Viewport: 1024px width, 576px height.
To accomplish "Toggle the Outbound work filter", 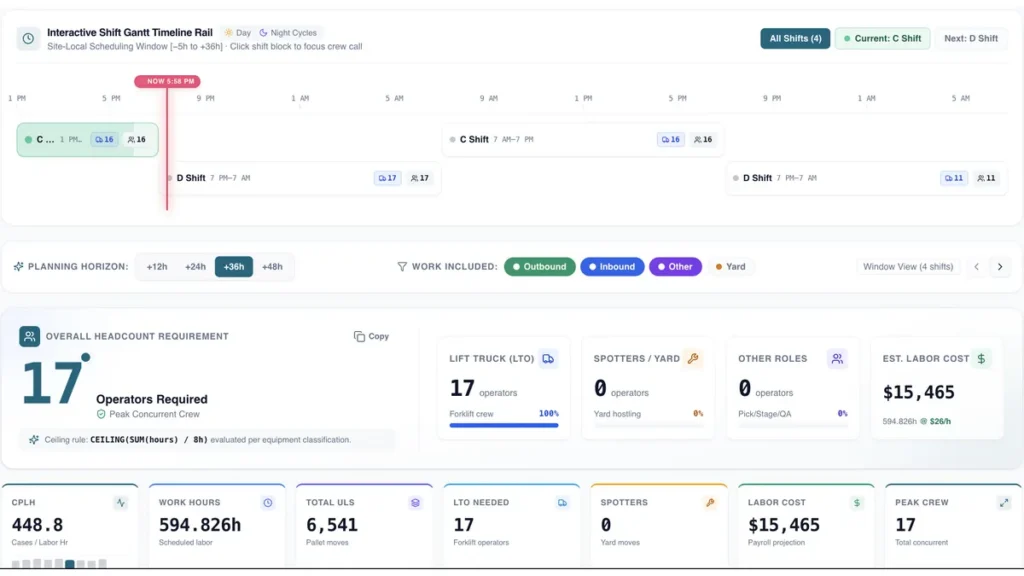I will pos(539,266).
